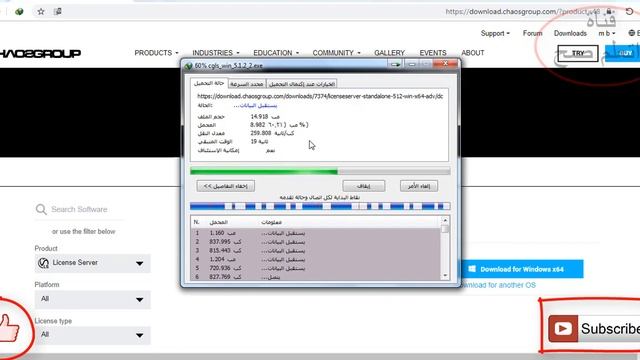Screen dimensions: 640x360
Task: Expand the INDUSTRIES menu
Action: 216,53
